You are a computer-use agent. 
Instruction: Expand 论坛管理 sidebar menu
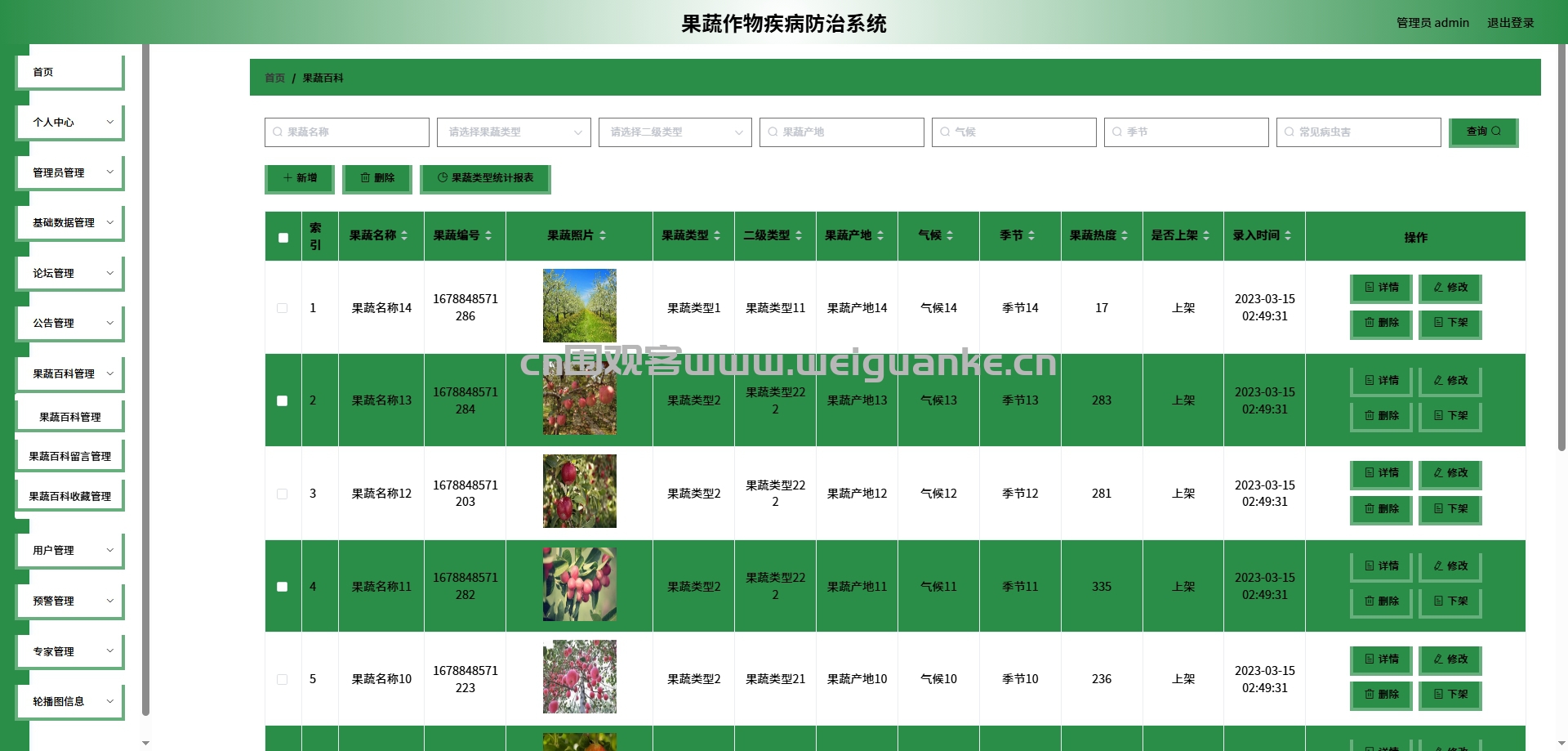pyautogui.click(x=70, y=274)
